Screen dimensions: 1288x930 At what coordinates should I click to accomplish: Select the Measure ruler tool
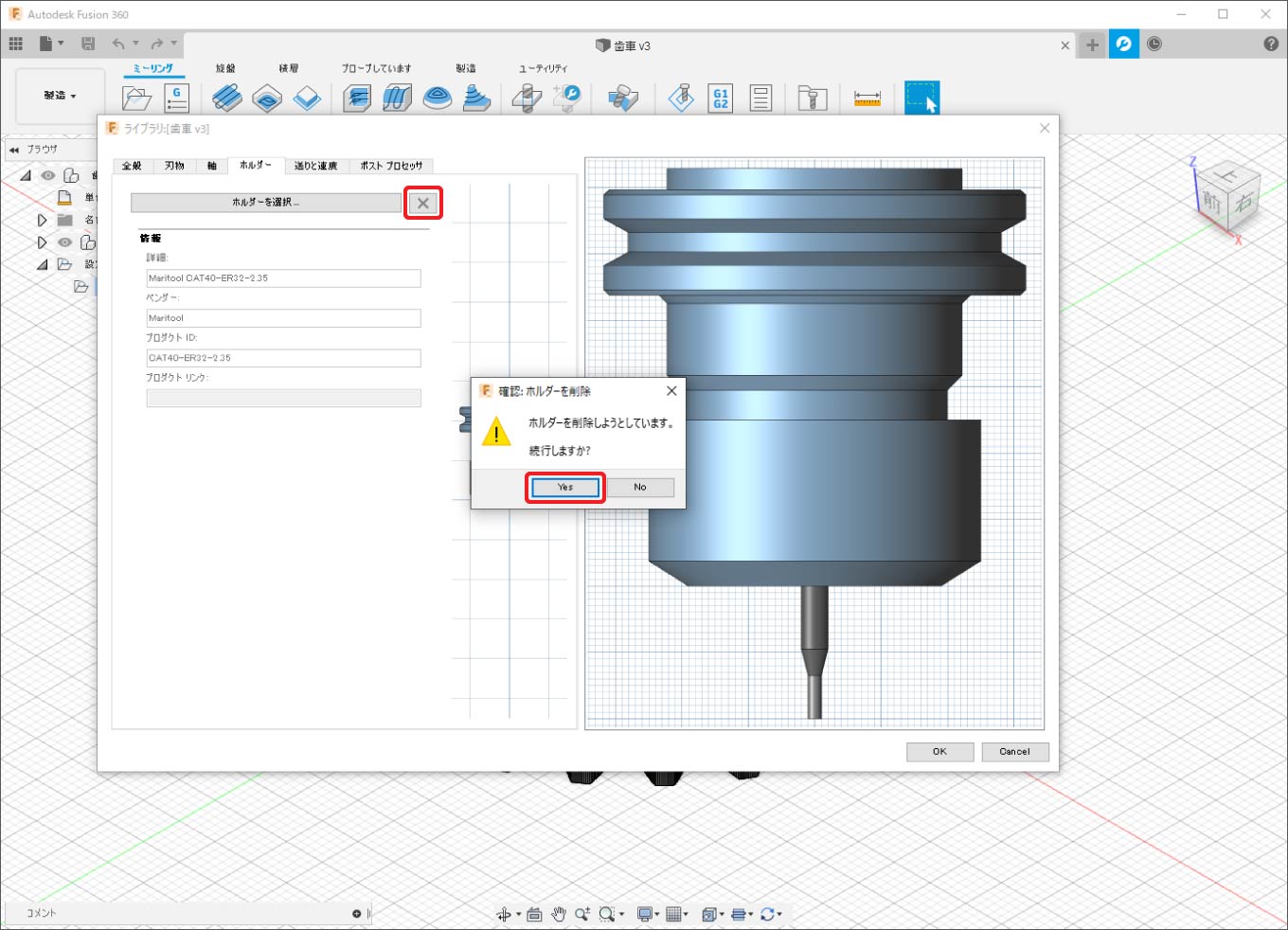[x=867, y=98]
